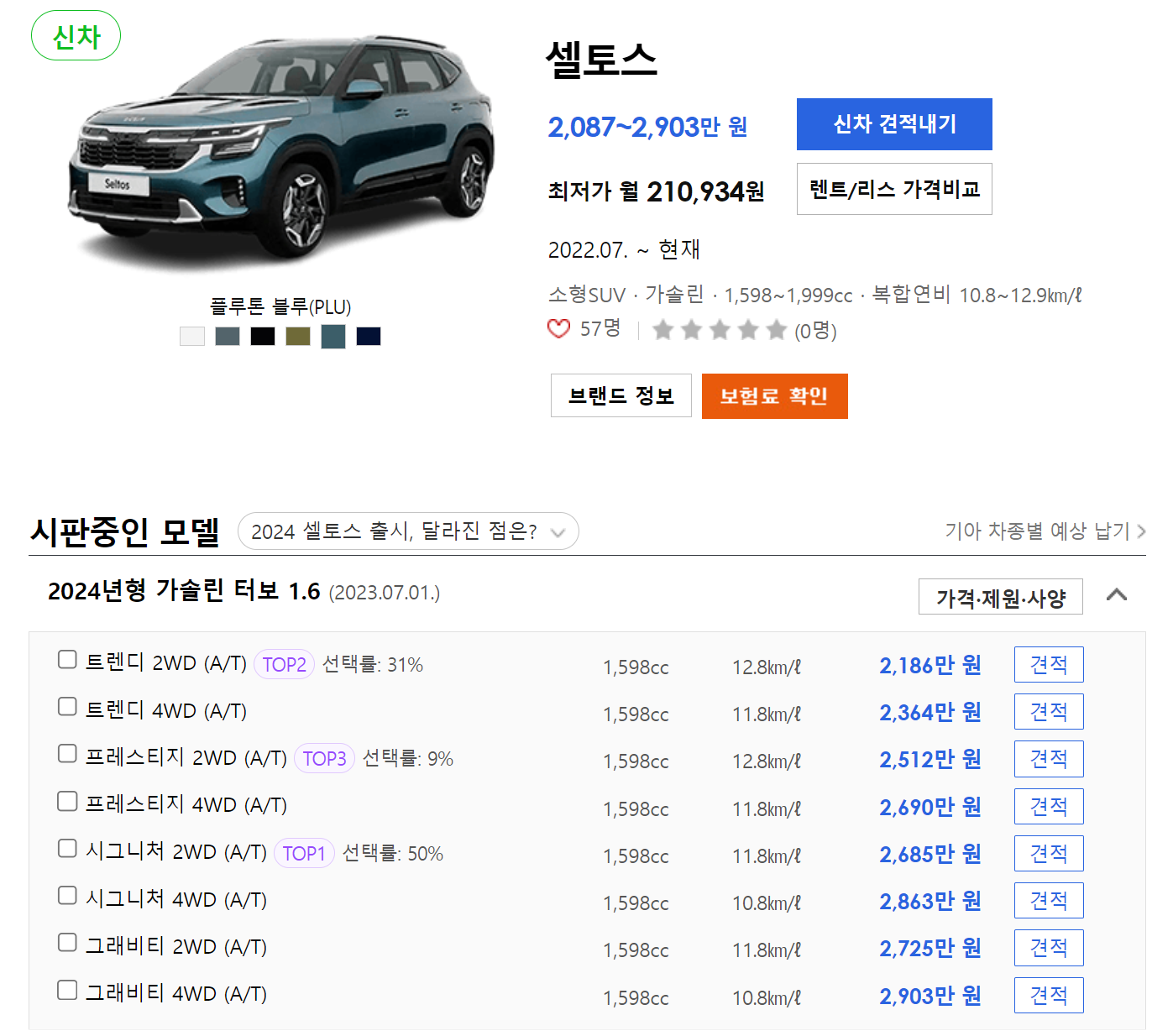
Task: Check 그래비티 2WD (A/T) checkbox
Action: click(67, 943)
